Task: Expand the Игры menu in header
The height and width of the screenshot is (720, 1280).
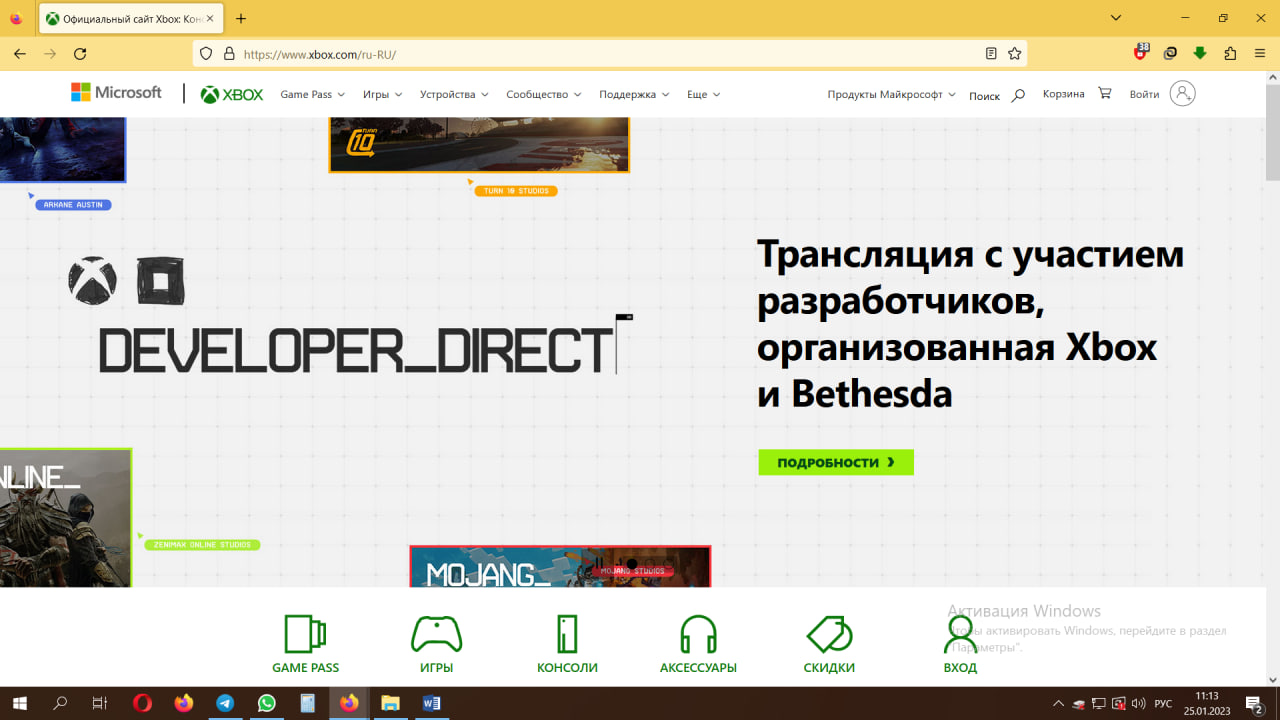Action: point(382,94)
